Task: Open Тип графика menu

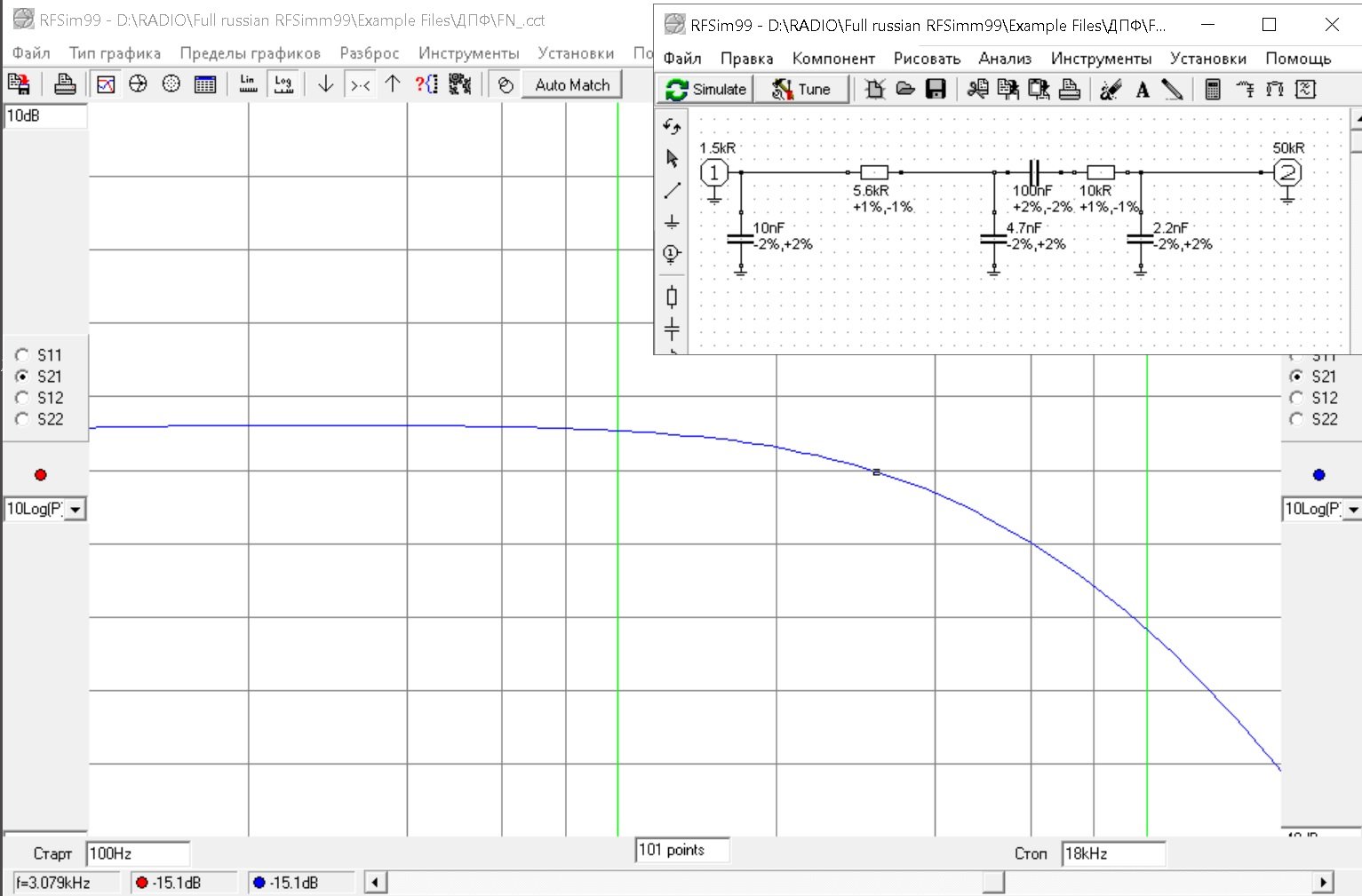Action: point(115,53)
